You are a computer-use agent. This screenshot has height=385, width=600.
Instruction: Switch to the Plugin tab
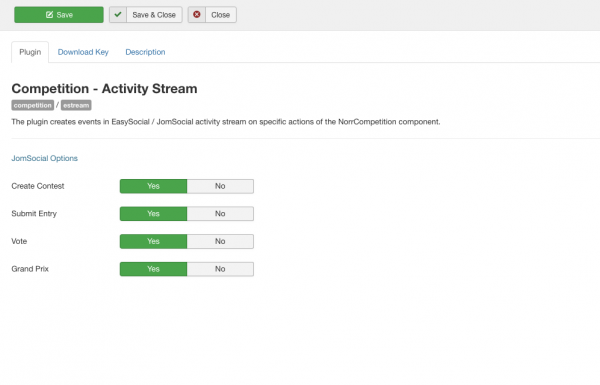30,52
